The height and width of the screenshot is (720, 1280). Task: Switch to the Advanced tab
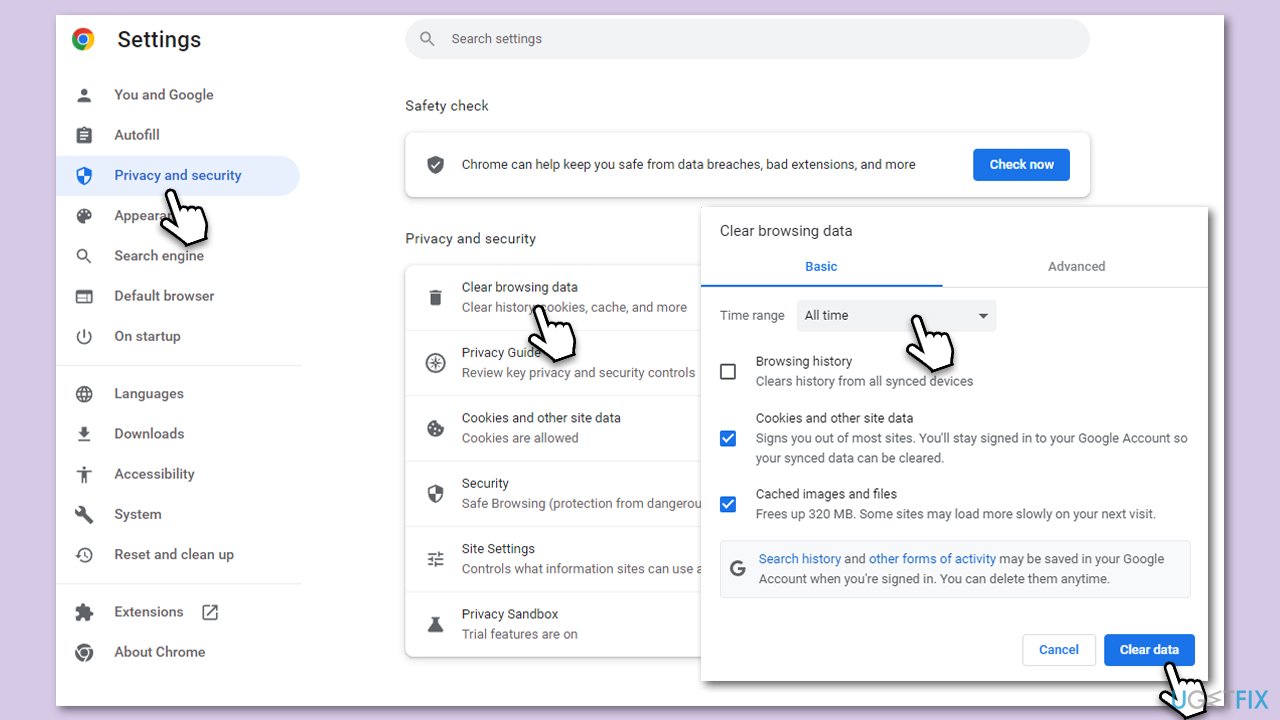click(1076, 267)
